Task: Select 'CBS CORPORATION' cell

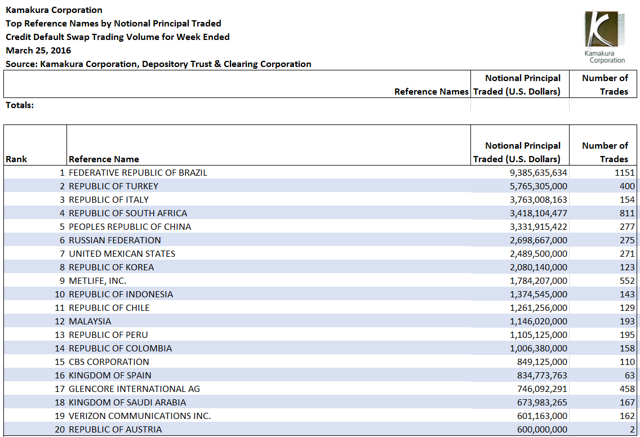Action: [109, 362]
